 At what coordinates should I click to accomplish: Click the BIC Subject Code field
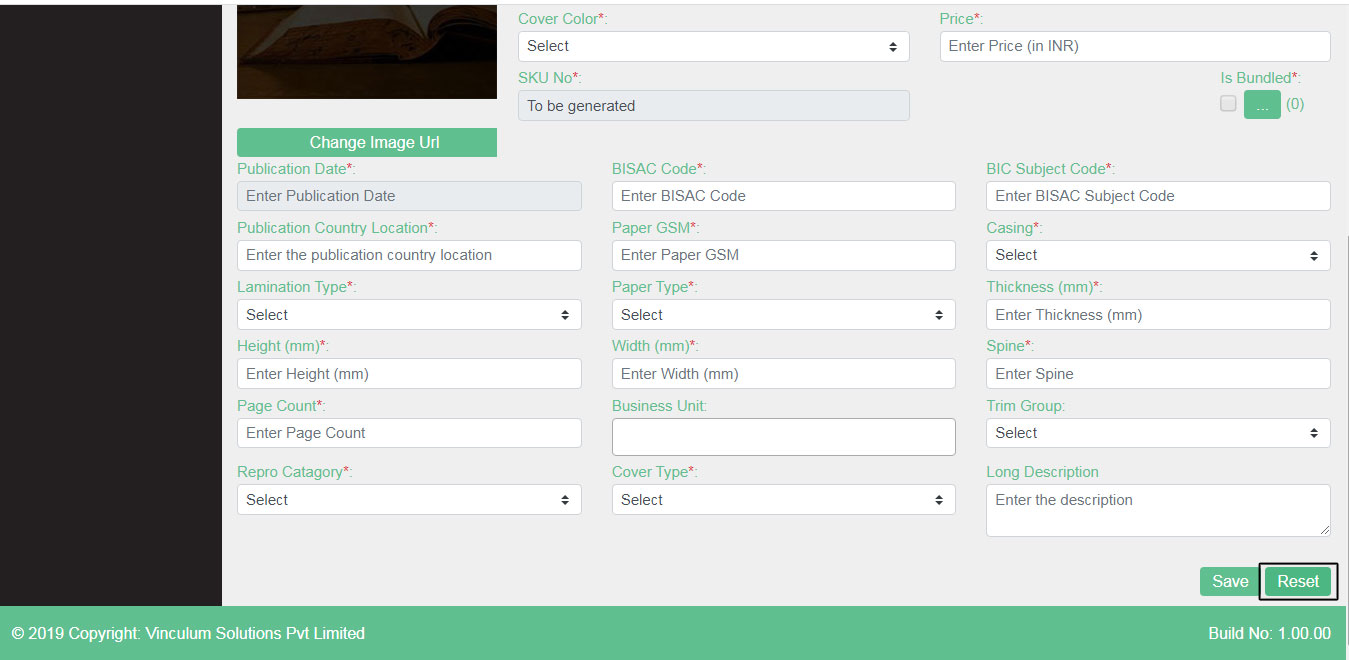pyautogui.click(x=1157, y=195)
